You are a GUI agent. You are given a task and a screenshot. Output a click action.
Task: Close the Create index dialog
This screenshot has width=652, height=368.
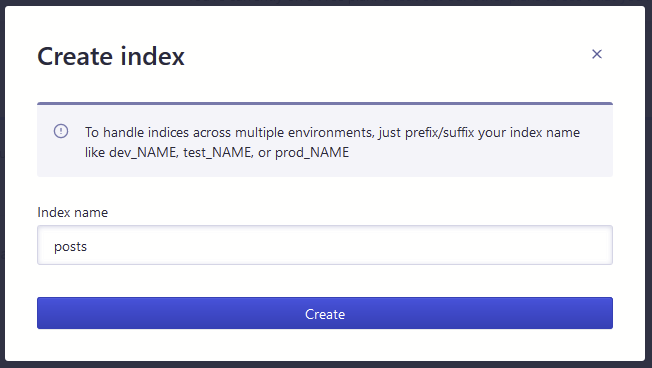[x=597, y=54]
